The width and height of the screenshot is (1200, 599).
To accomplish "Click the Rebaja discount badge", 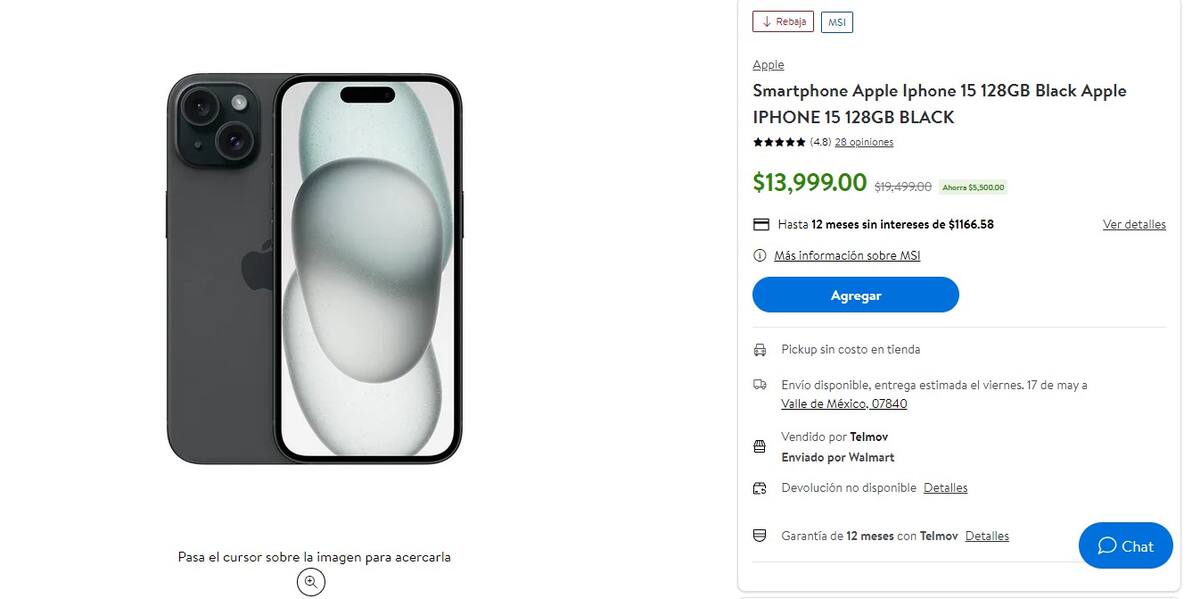I will 783,22.
